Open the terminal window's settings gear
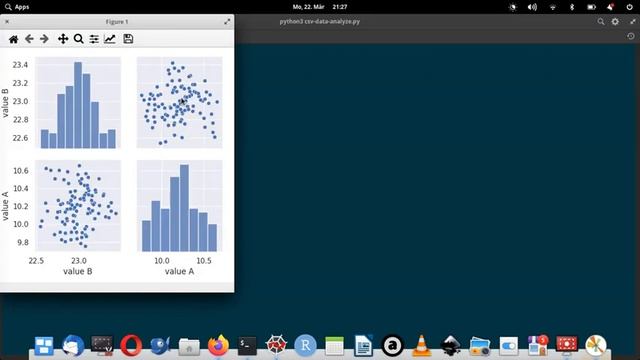This screenshot has height=360, width=640. (x=615, y=22)
